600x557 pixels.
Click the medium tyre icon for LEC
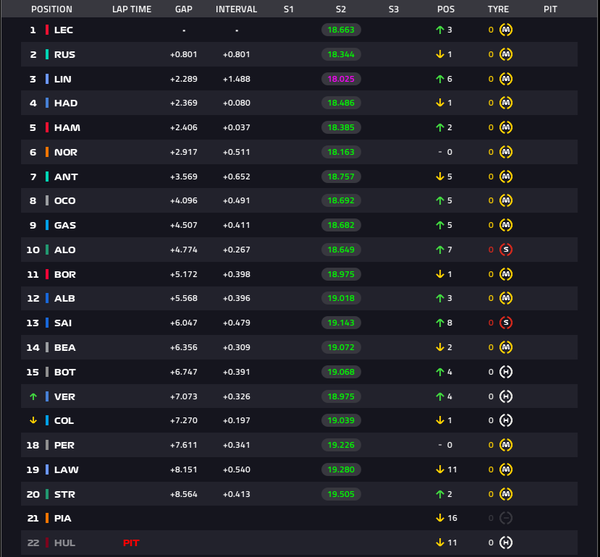(x=505, y=30)
